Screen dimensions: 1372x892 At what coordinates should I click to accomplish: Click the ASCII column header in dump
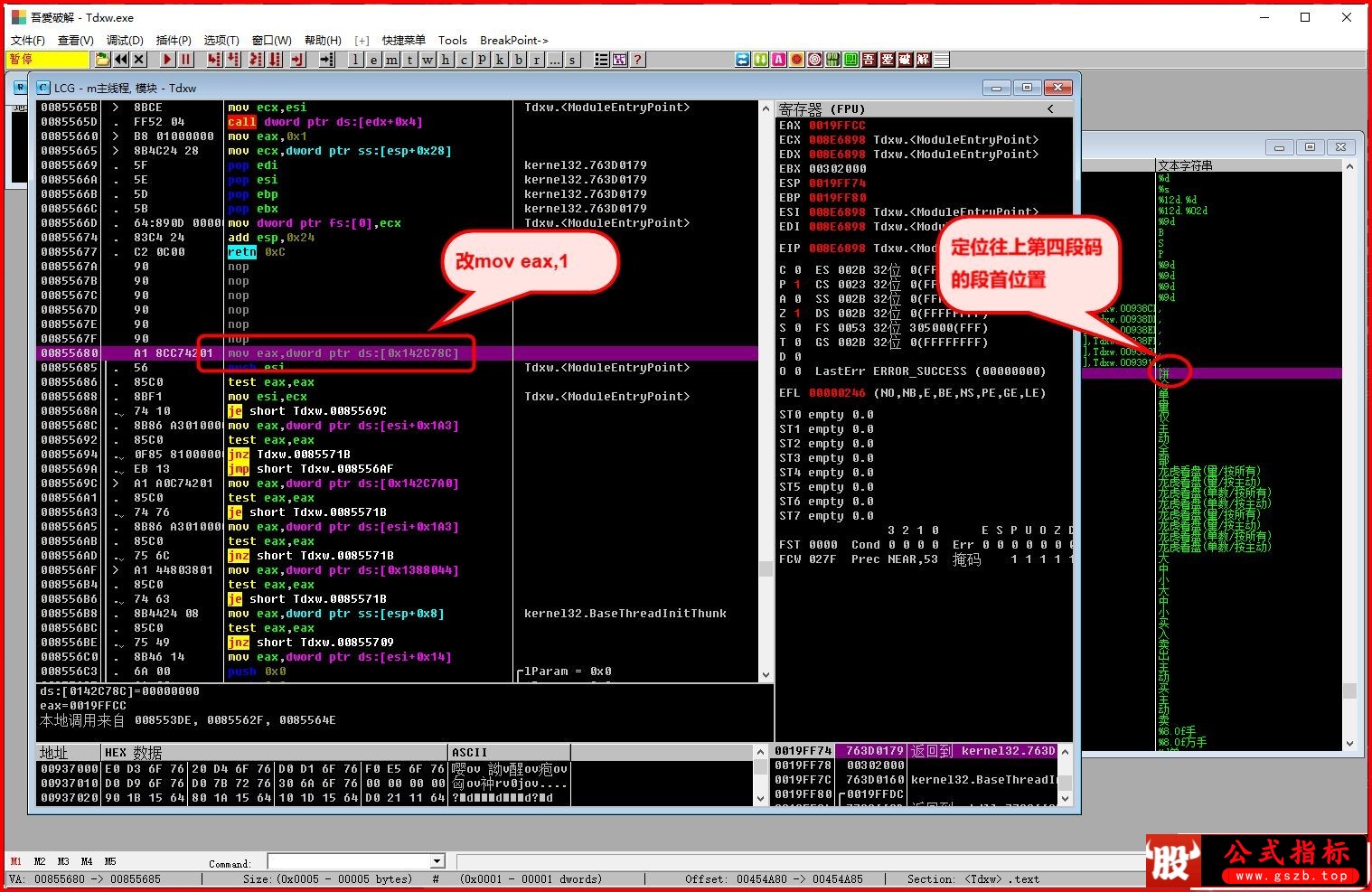point(509,752)
